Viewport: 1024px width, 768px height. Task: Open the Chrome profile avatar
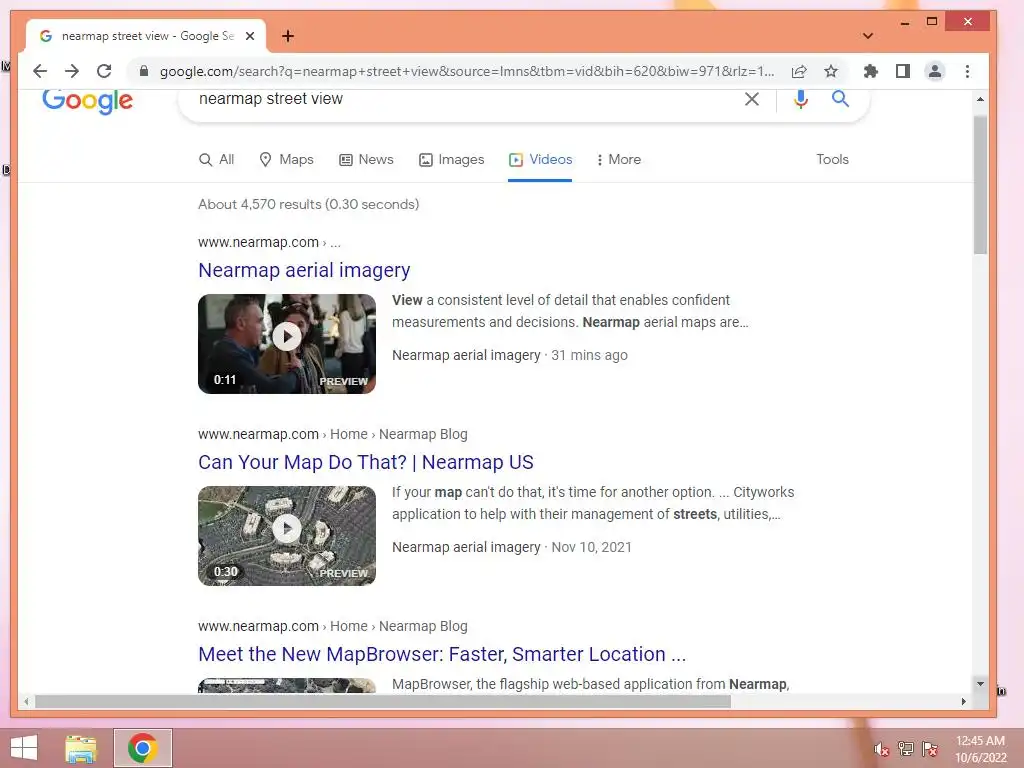coord(935,71)
